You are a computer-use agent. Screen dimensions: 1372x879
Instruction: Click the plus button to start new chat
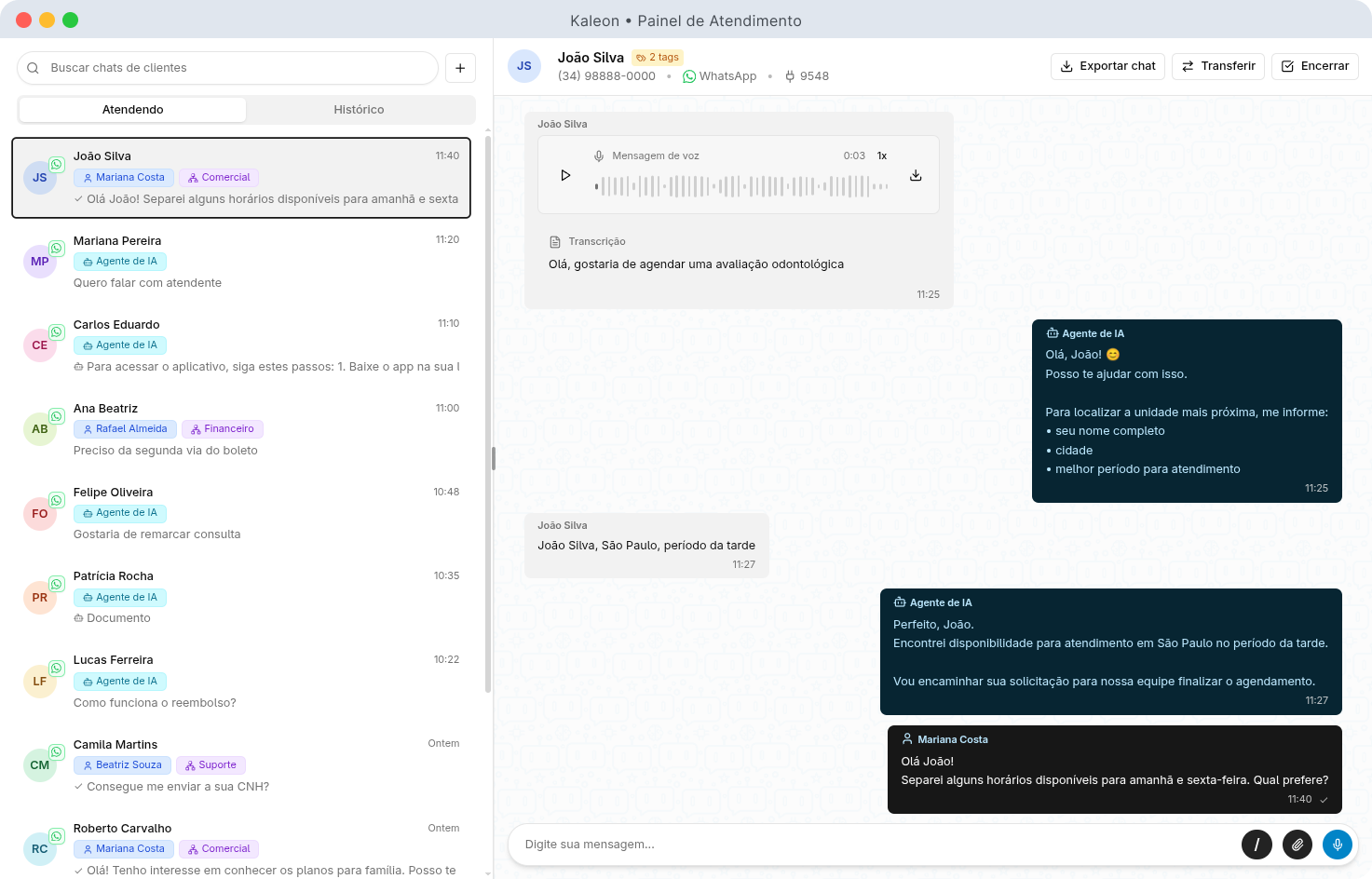(460, 68)
